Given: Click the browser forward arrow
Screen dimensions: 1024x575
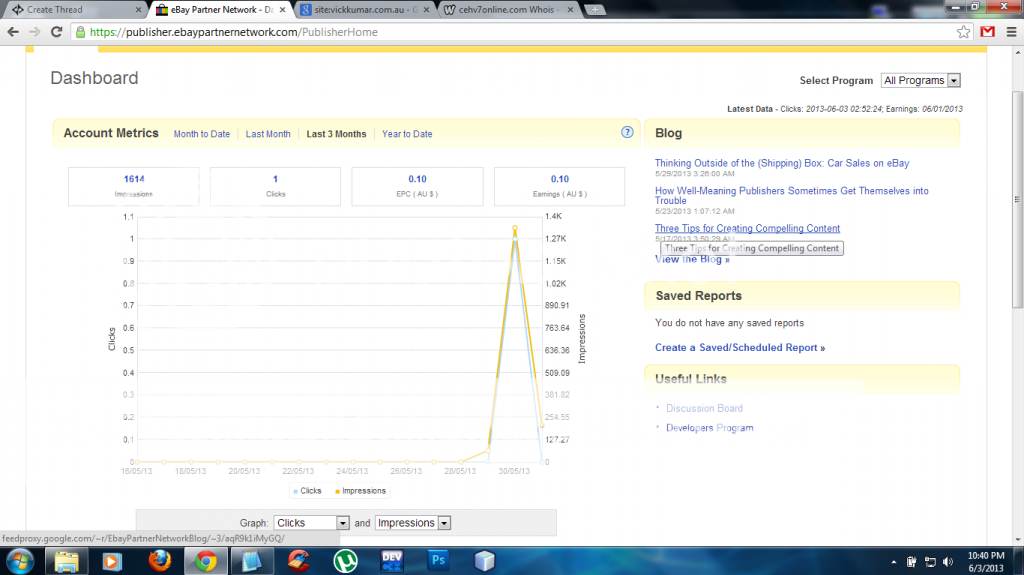Looking at the screenshot, I should (35, 32).
